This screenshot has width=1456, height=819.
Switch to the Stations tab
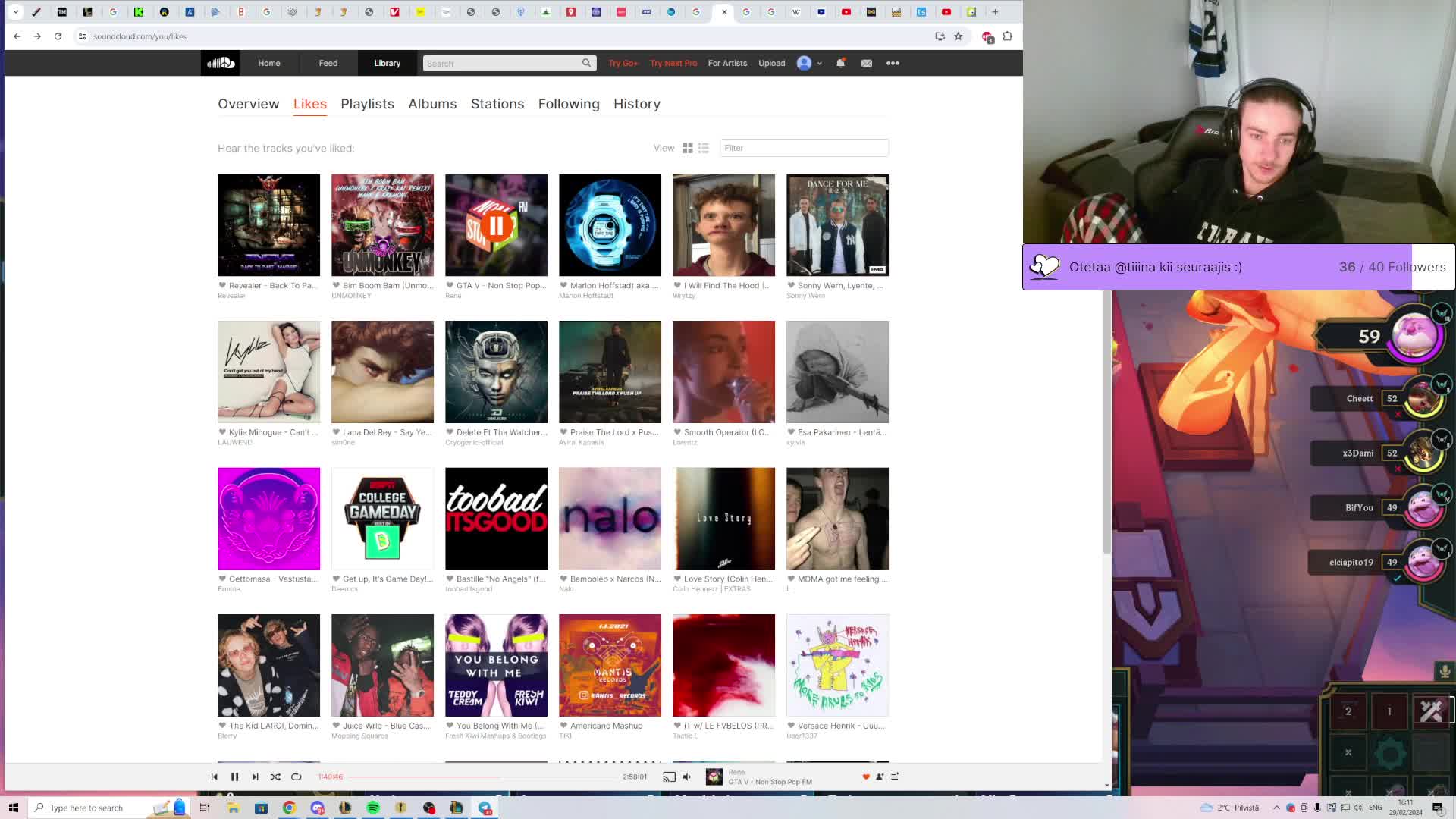click(497, 104)
